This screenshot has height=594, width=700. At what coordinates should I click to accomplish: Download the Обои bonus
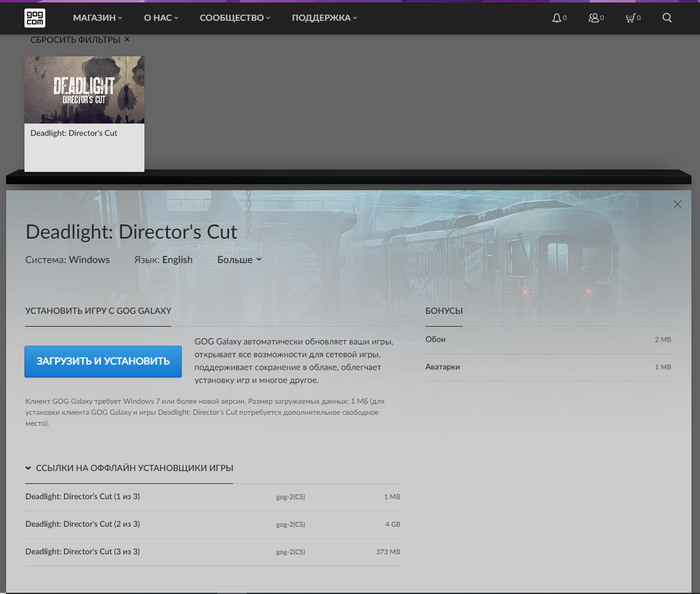point(436,340)
